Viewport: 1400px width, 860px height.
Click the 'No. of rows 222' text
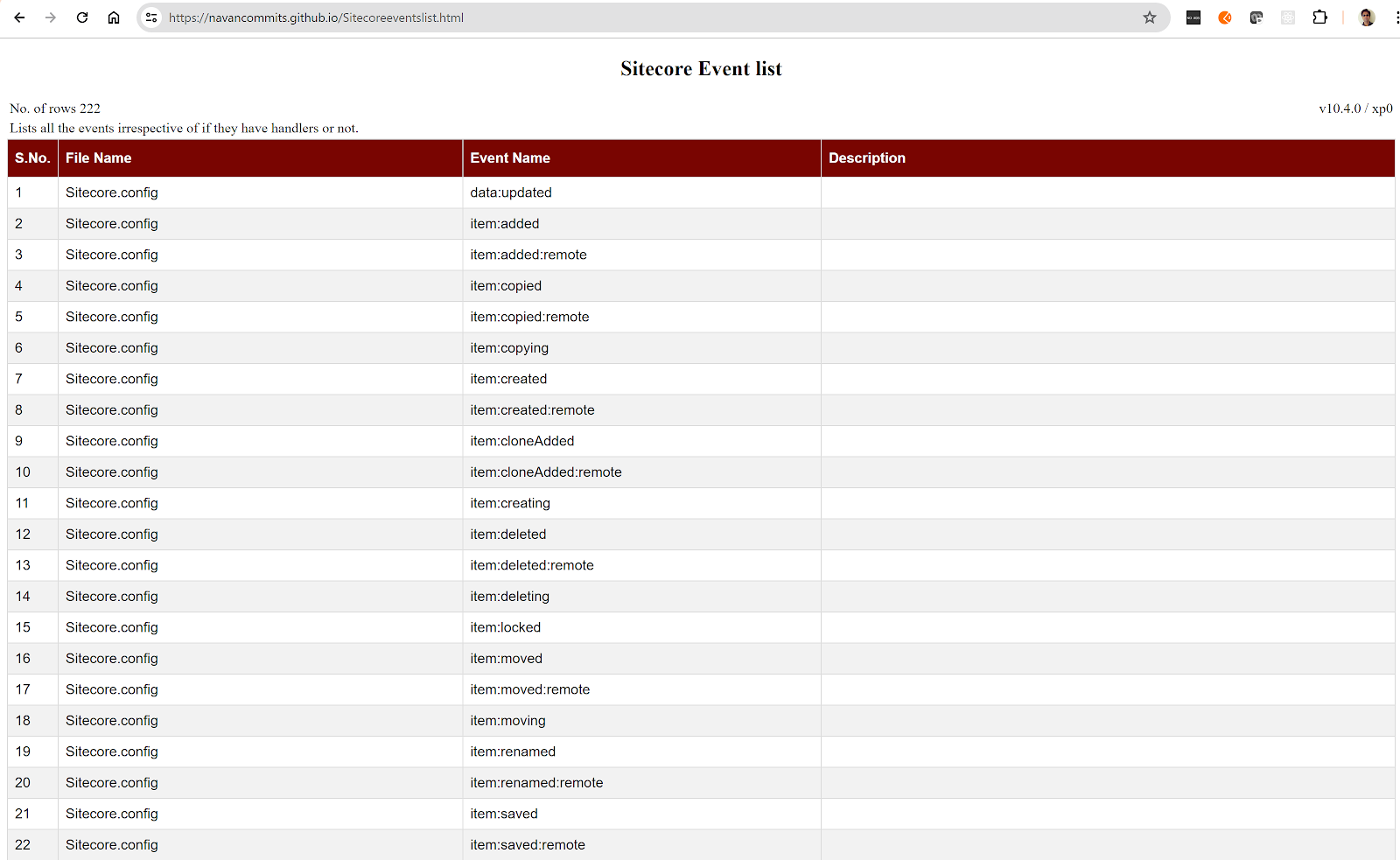[55, 108]
